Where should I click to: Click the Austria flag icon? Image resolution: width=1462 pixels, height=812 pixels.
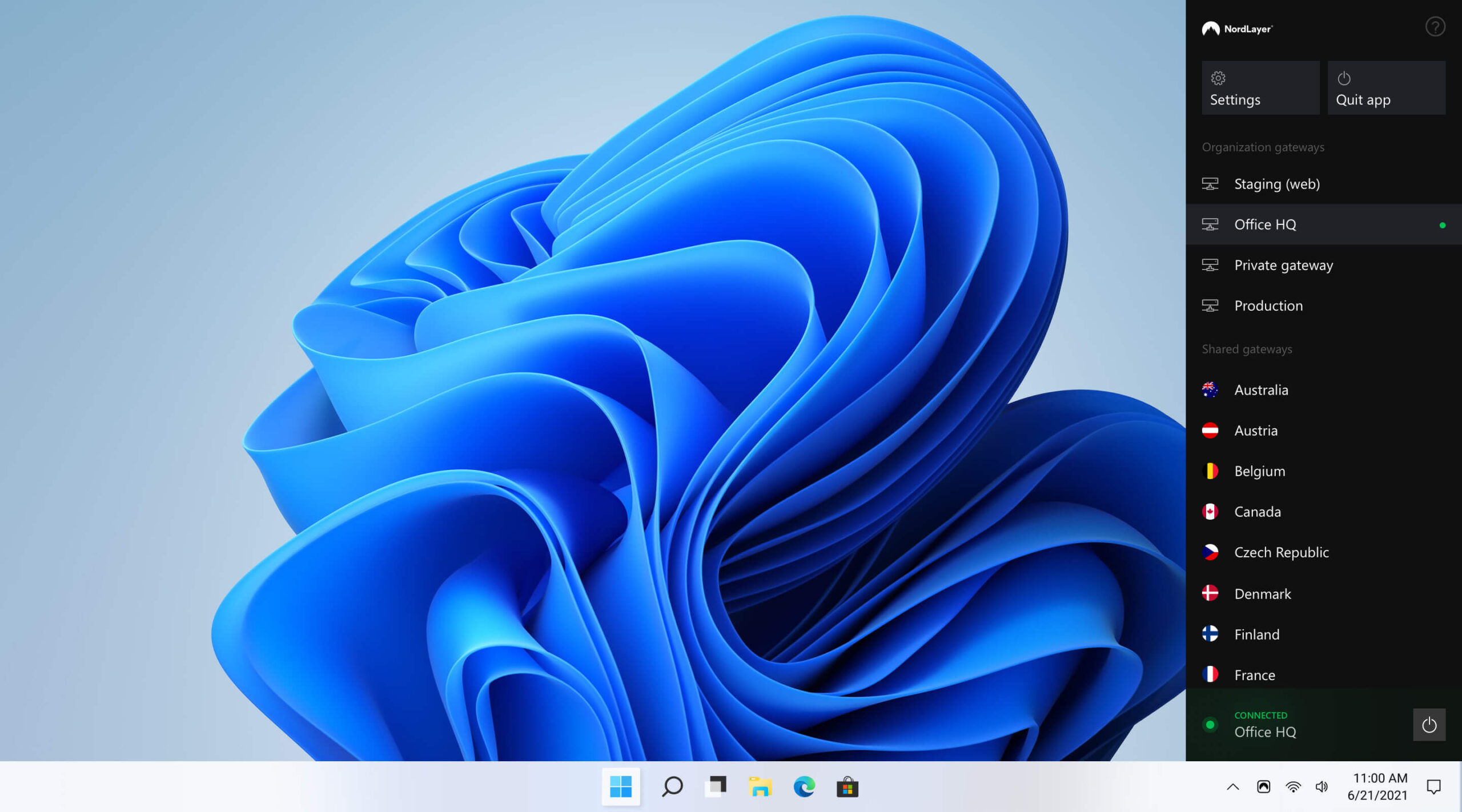point(1210,431)
